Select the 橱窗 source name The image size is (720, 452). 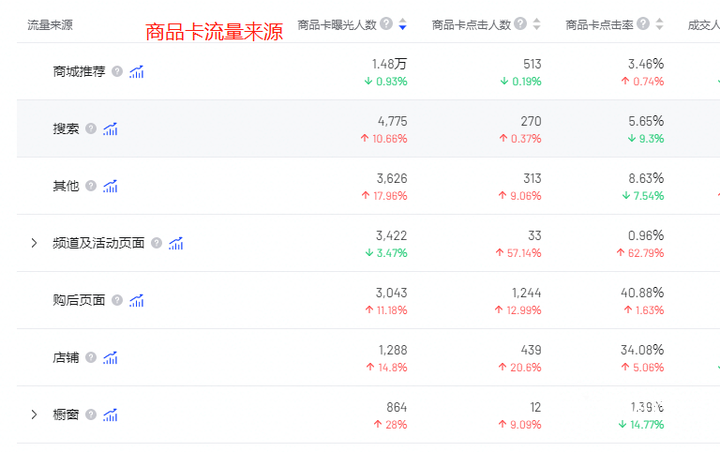[x=66, y=415]
